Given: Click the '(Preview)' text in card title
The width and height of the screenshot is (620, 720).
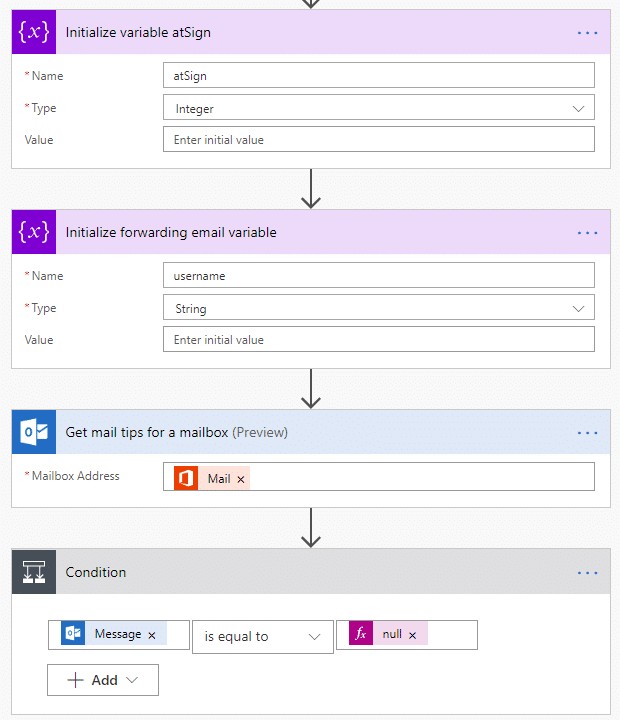Looking at the screenshot, I should [x=260, y=433].
